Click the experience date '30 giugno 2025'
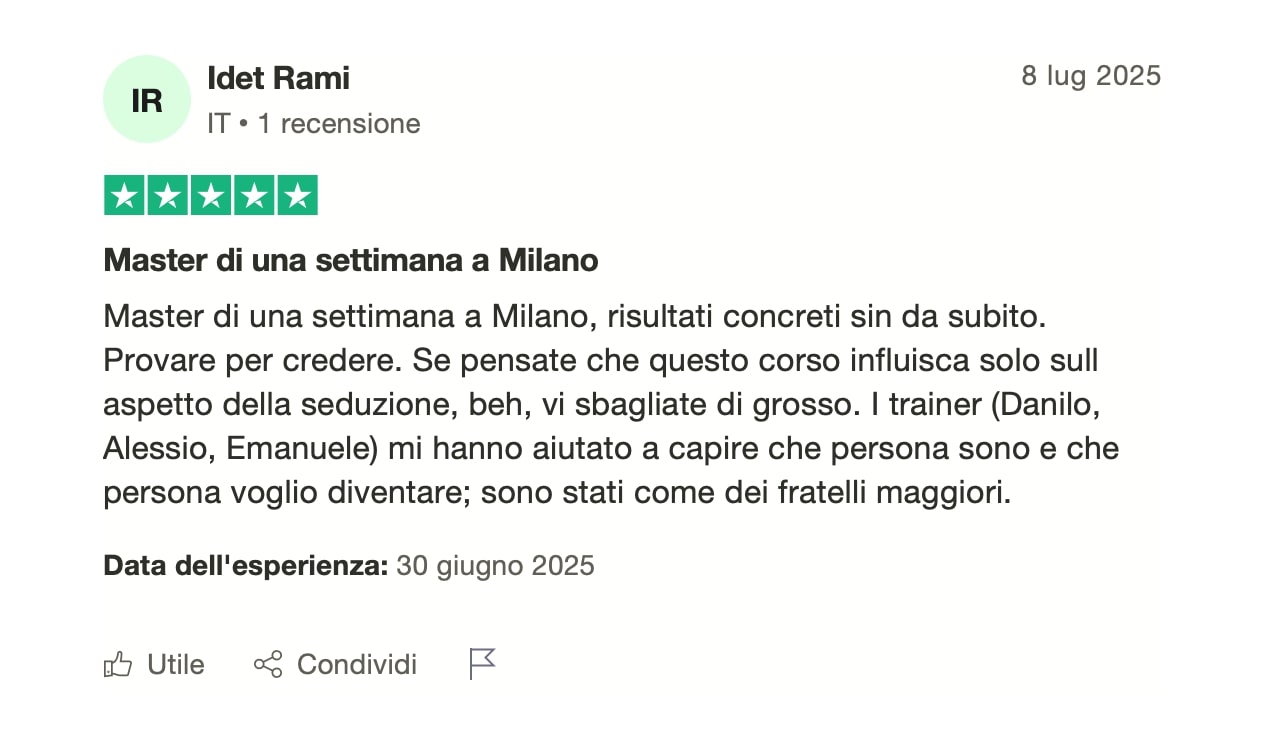The width and height of the screenshot is (1280, 732). click(x=495, y=566)
